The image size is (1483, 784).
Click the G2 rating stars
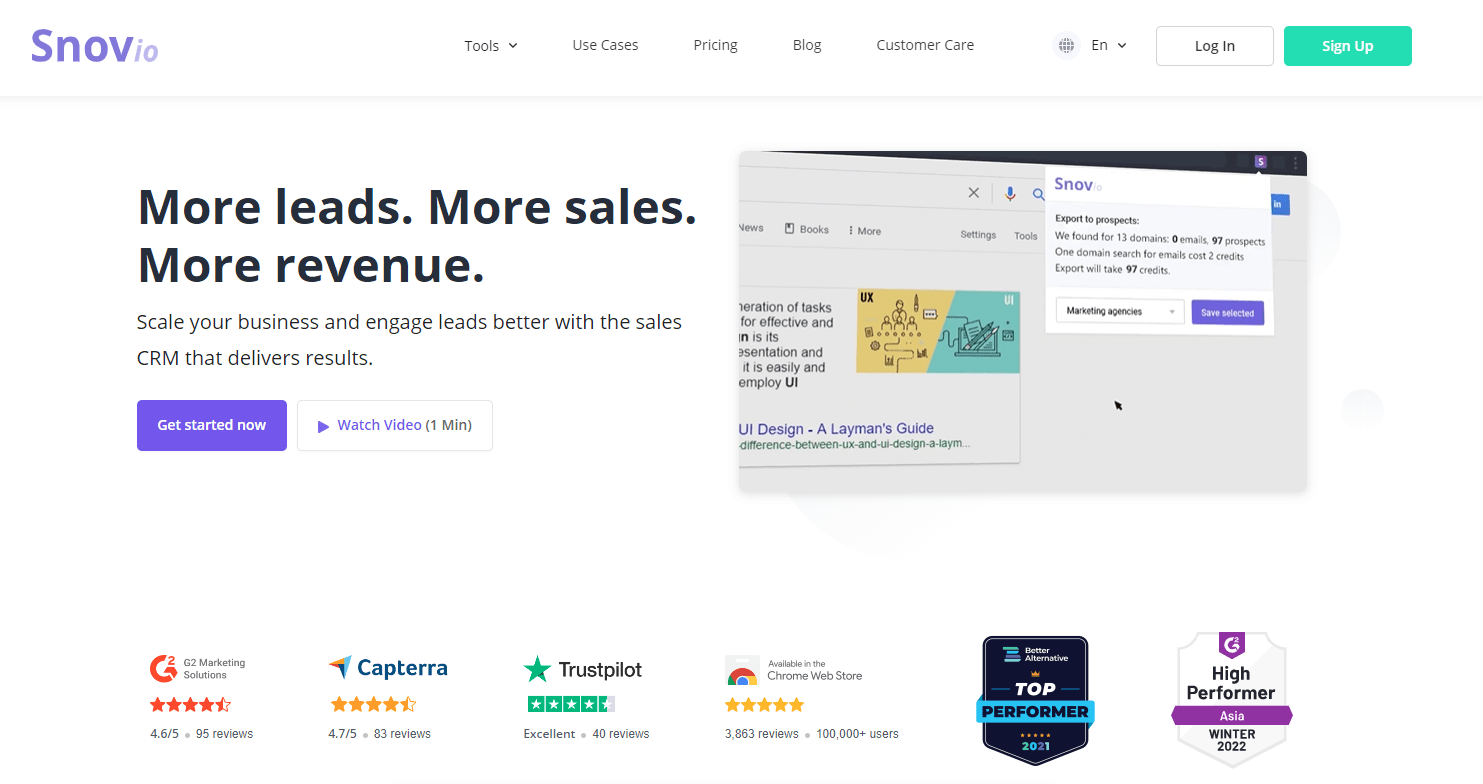pos(190,705)
